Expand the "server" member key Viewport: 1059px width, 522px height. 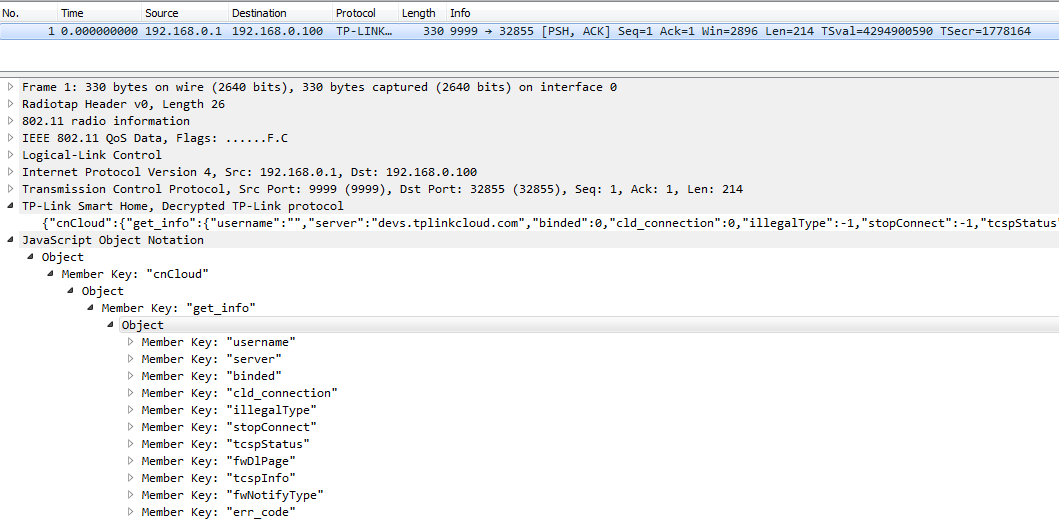click(x=131, y=359)
